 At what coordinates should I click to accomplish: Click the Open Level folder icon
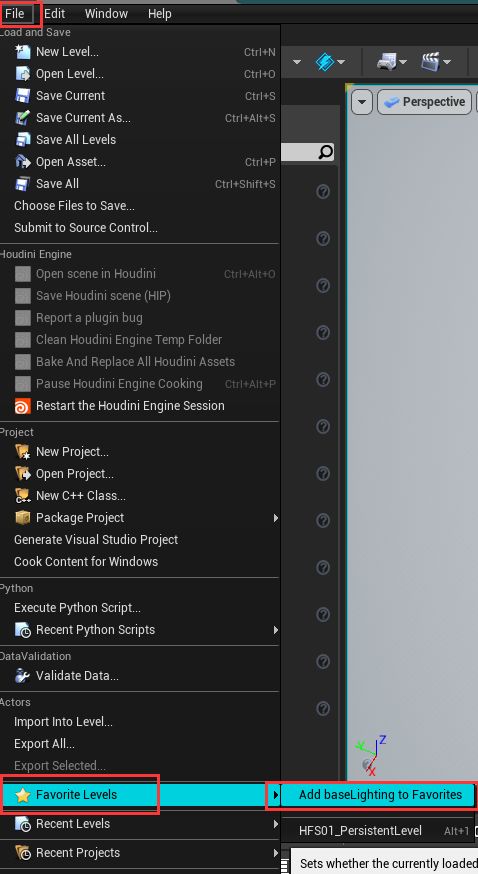[22, 74]
